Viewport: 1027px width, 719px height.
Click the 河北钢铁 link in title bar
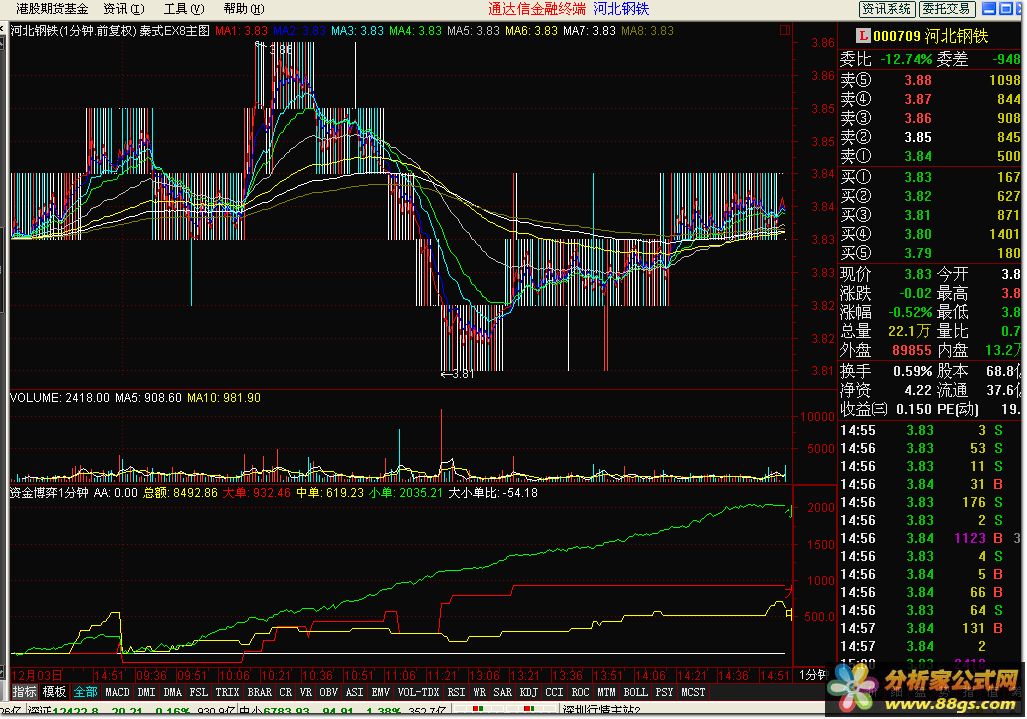pyautogui.click(x=621, y=9)
